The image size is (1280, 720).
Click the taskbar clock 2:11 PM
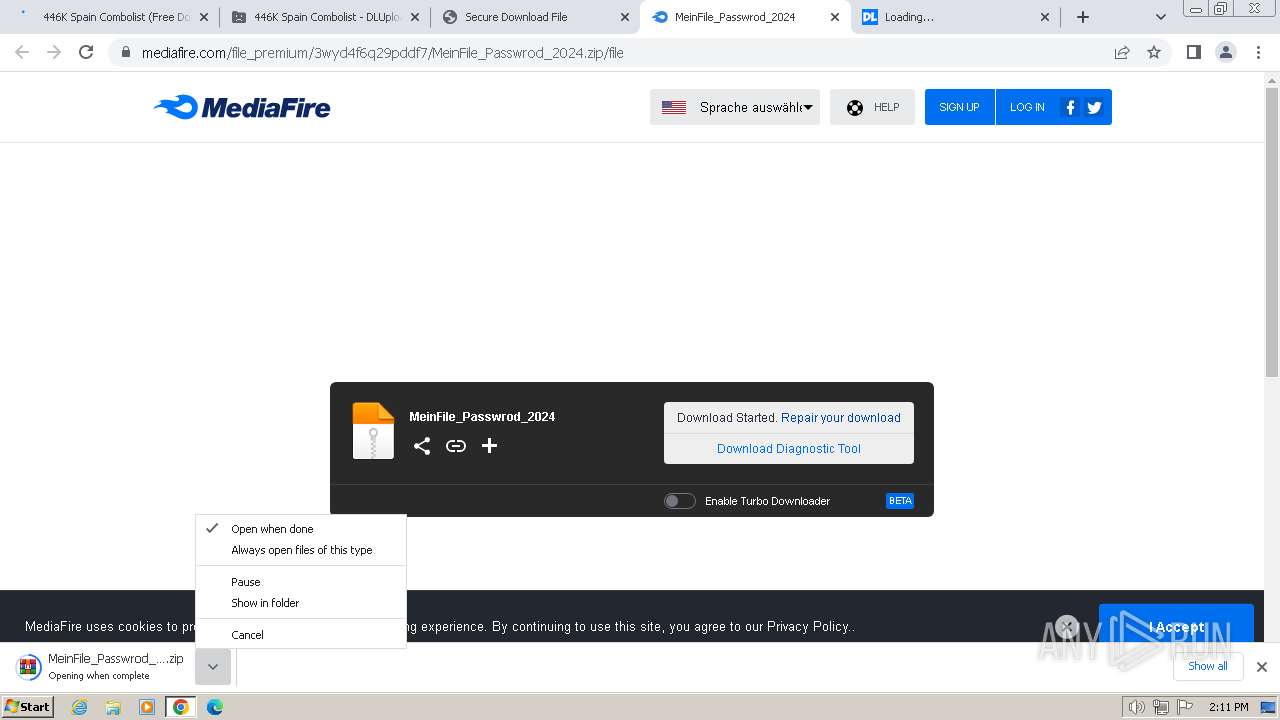coord(1229,707)
